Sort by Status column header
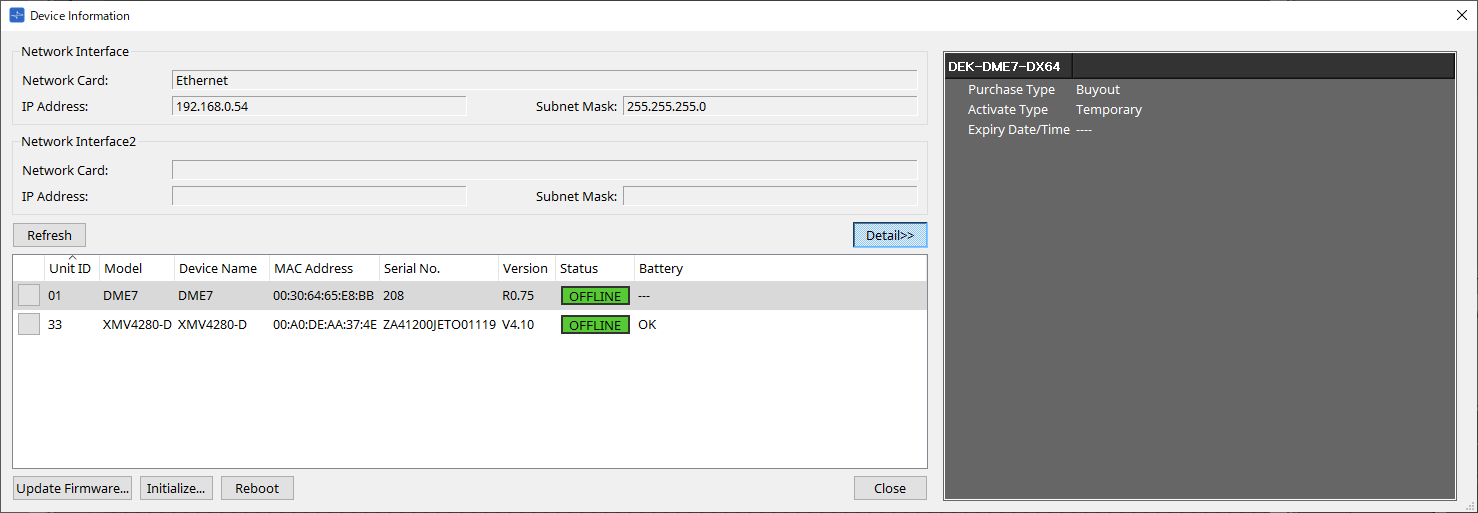Image resolution: width=1478 pixels, height=513 pixels. (x=594, y=268)
